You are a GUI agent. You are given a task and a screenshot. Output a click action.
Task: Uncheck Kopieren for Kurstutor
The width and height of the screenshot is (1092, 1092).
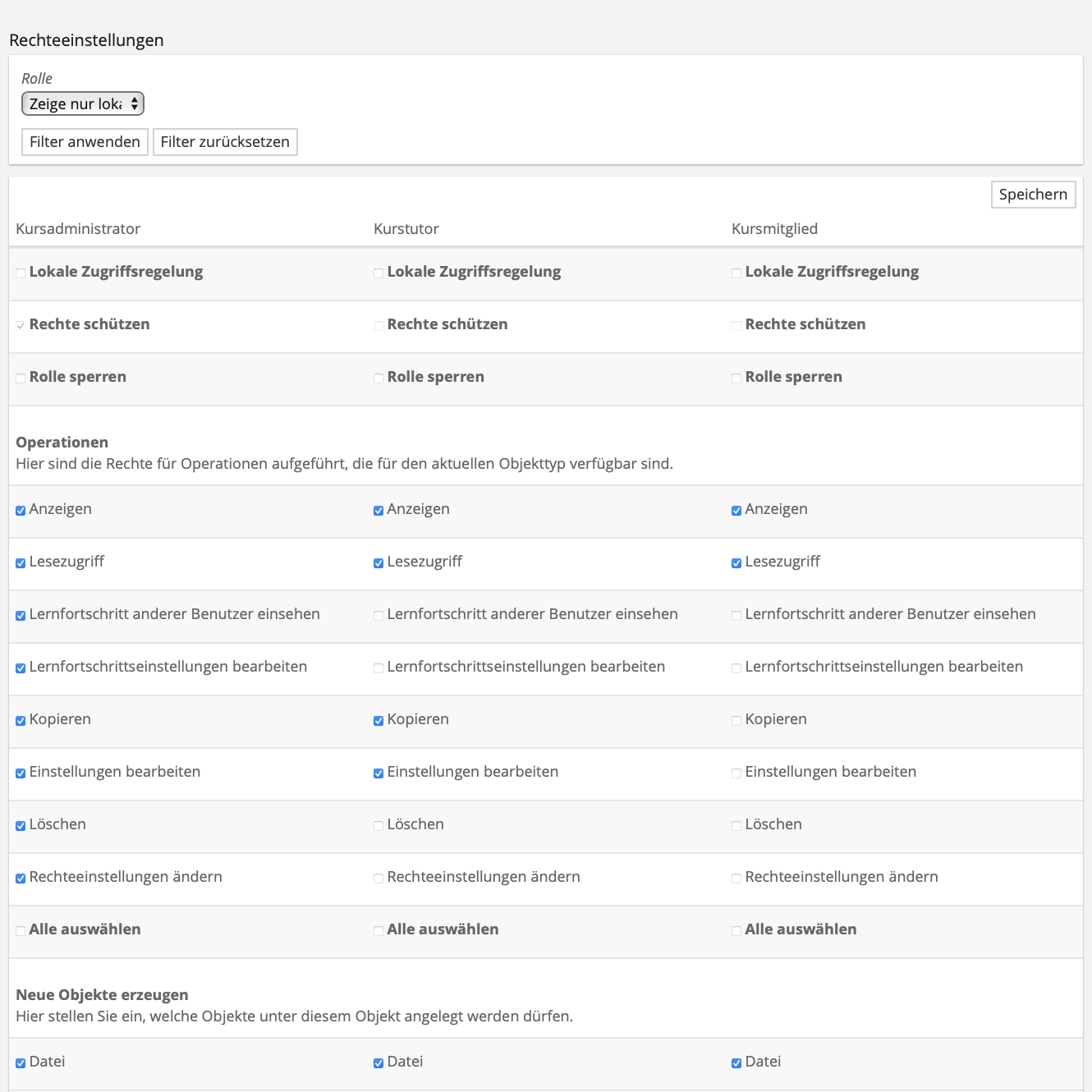(x=379, y=721)
